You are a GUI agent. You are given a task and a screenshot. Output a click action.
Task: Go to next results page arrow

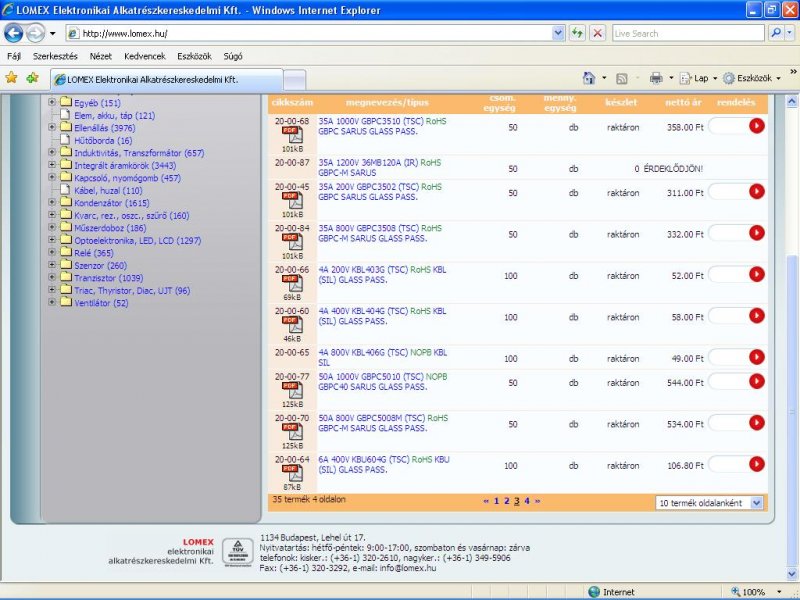pyautogui.click(x=537, y=501)
